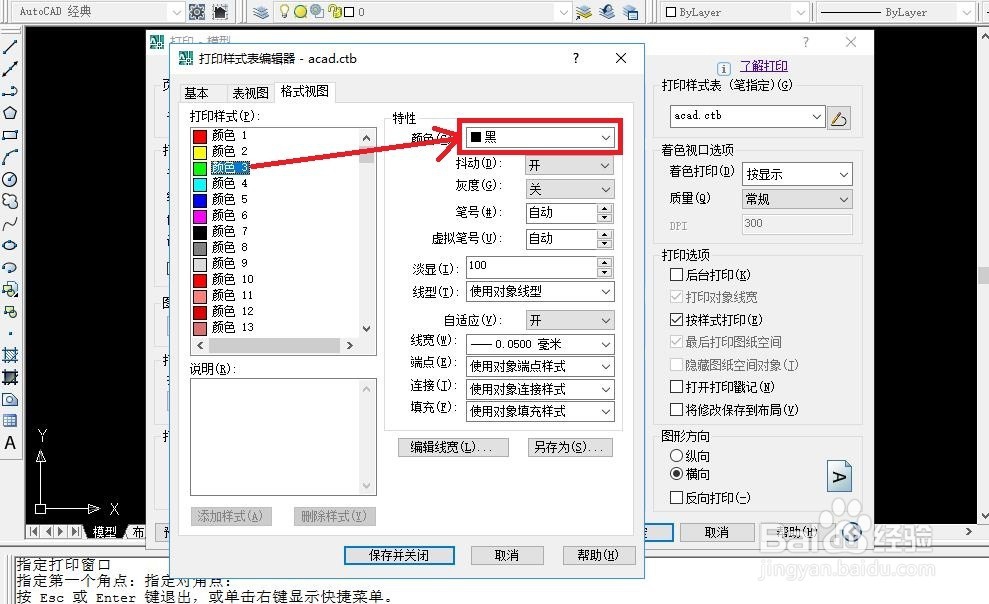Click in the 淡显 value field
The width and height of the screenshot is (989, 604).
tap(532, 267)
